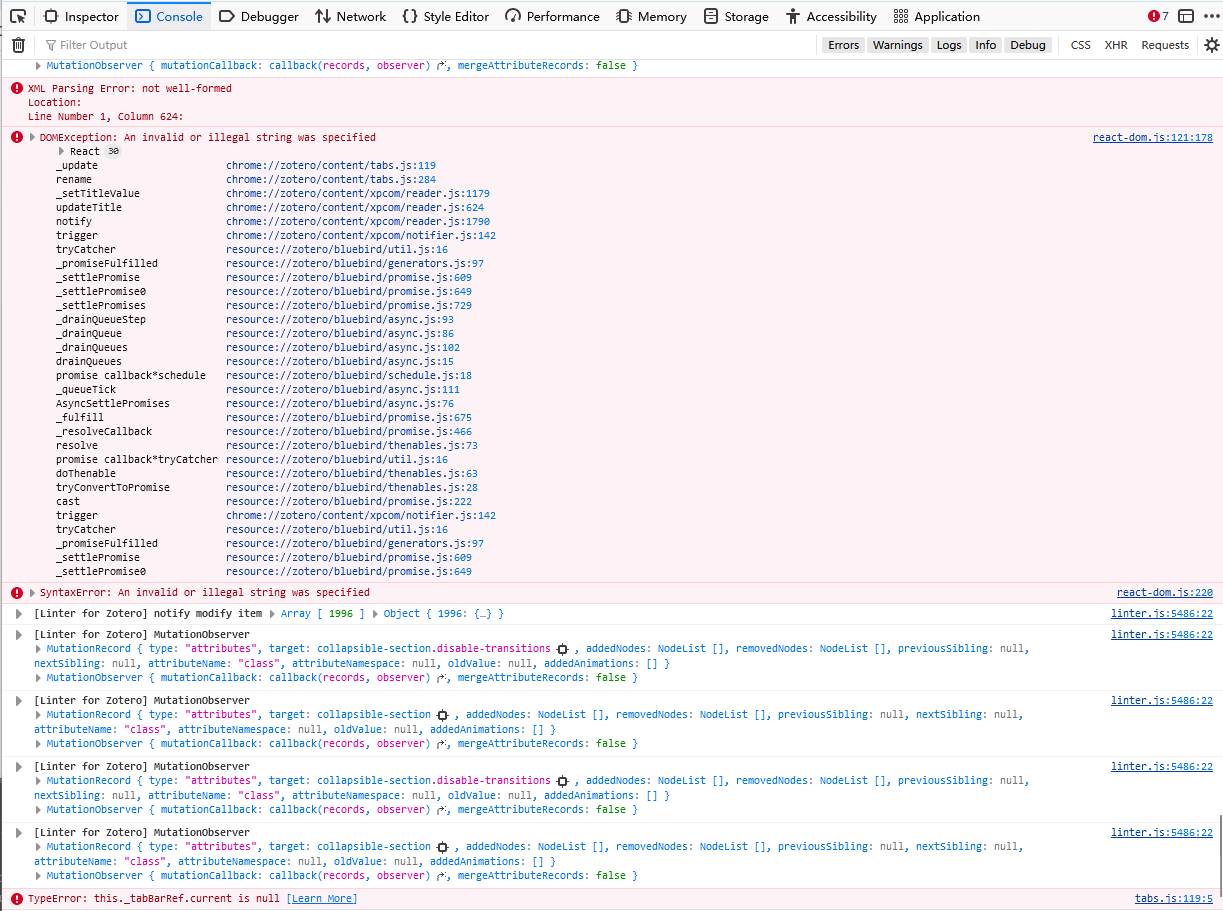The image size is (1223, 911).
Task: Click the Learn More link
Action: coord(320,898)
